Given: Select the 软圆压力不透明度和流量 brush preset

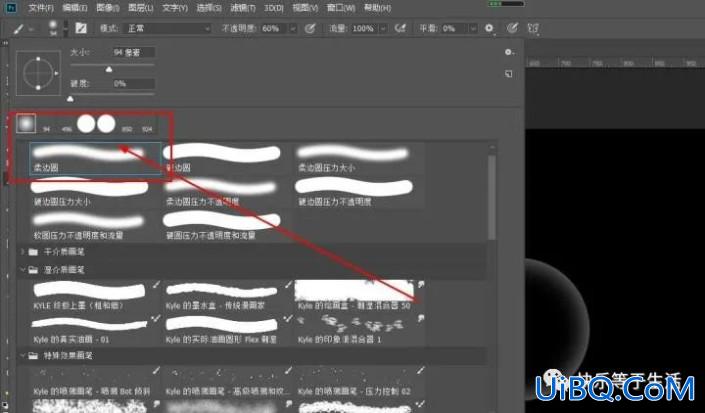Looking at the screenshot, I should 95,226.
